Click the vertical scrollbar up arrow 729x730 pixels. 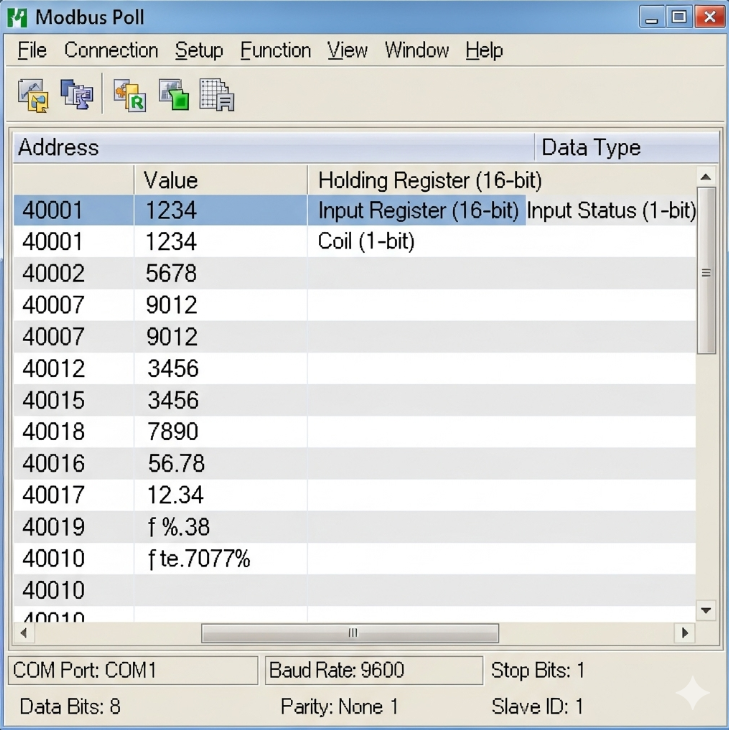(x=706, y=177)
